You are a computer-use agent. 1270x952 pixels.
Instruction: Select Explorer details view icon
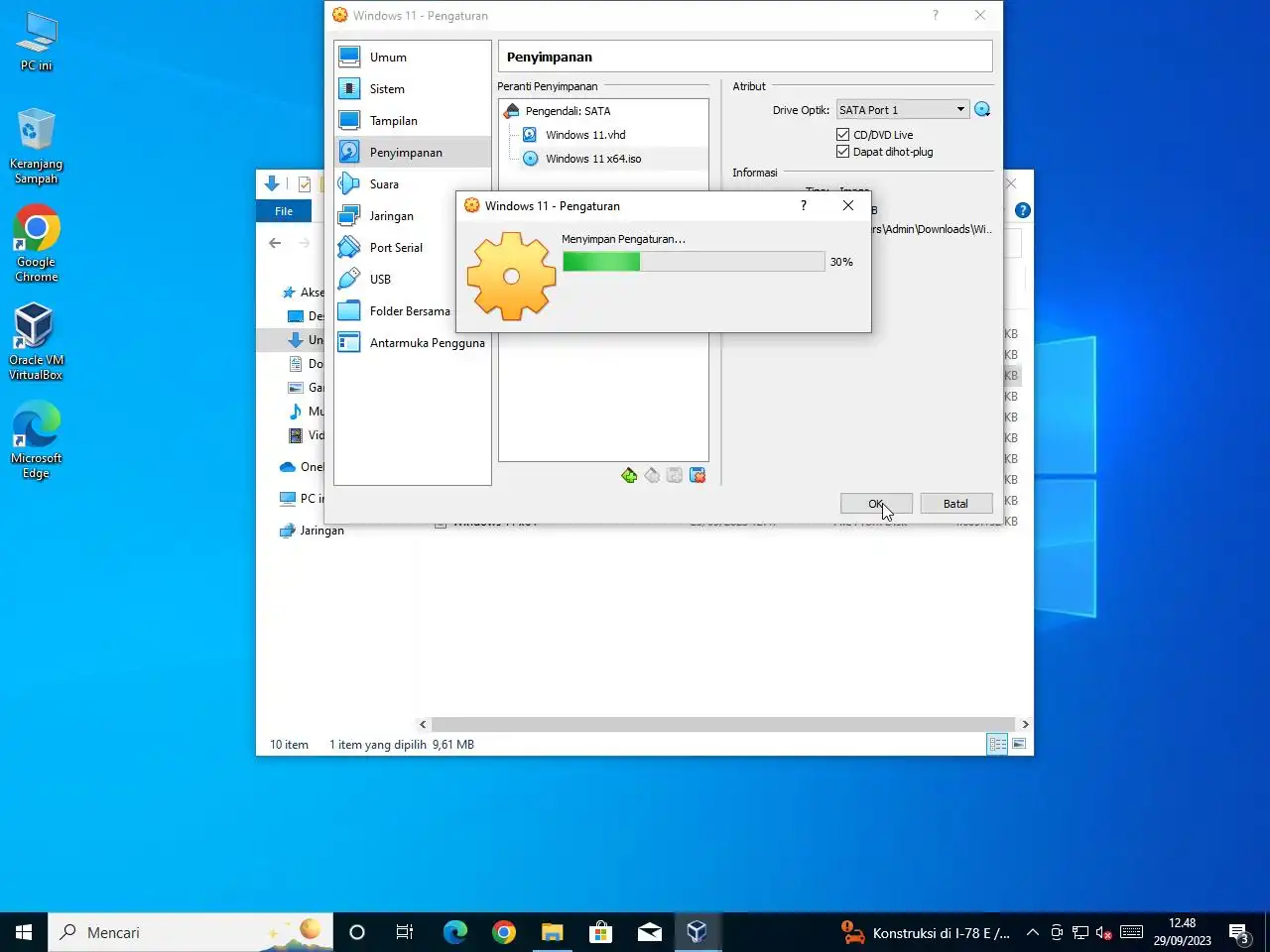(998, 744)
